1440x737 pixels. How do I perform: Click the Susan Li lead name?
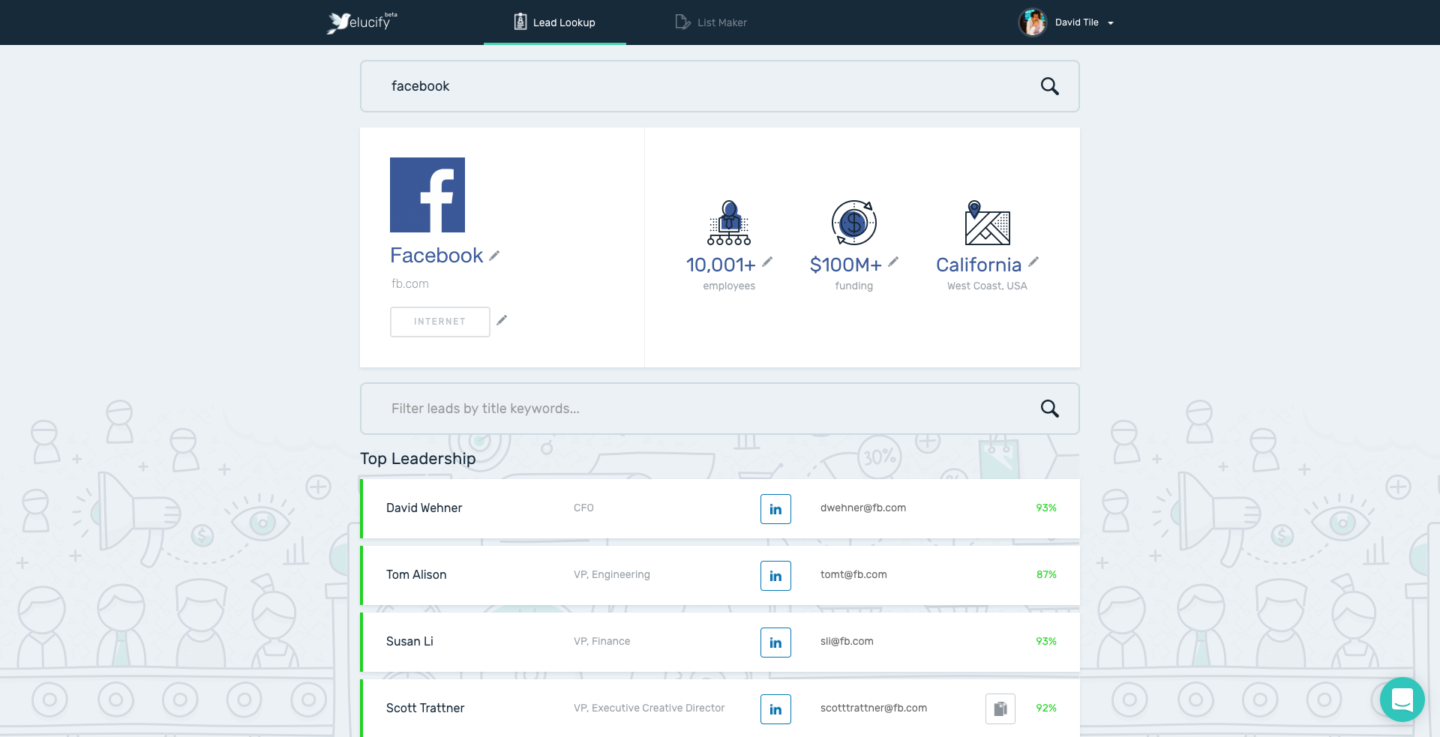(410, 642)
